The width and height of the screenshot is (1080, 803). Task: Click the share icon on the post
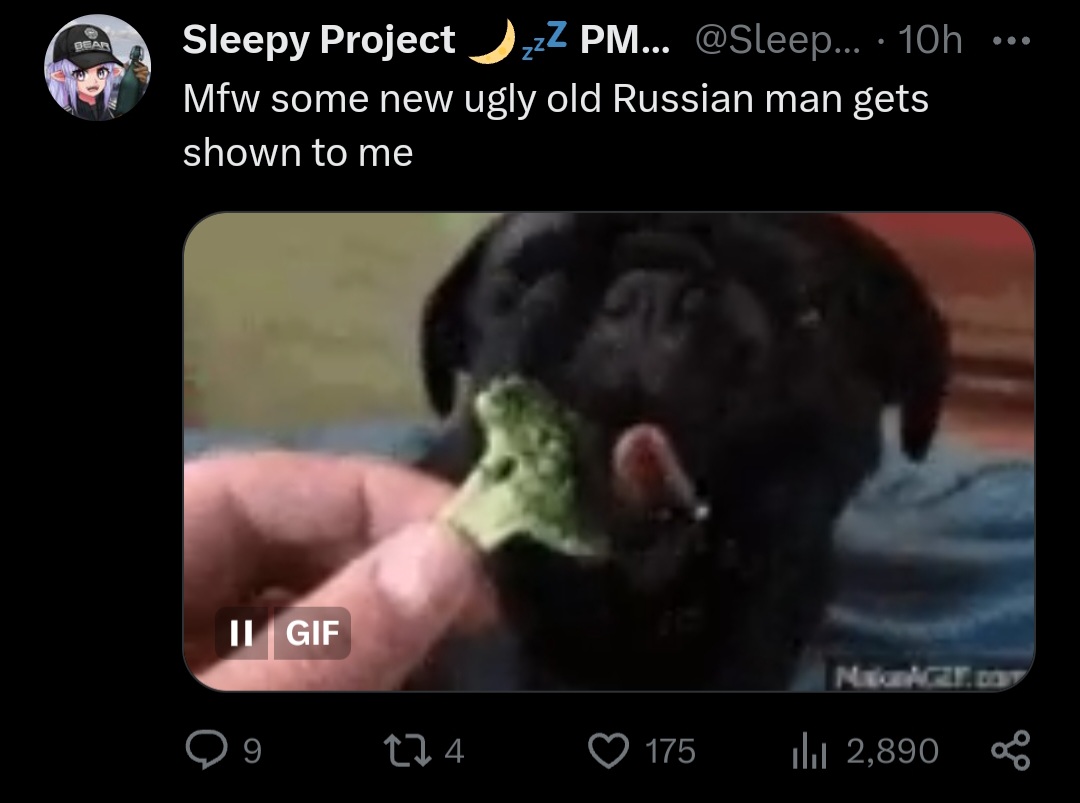point(1010,750)
